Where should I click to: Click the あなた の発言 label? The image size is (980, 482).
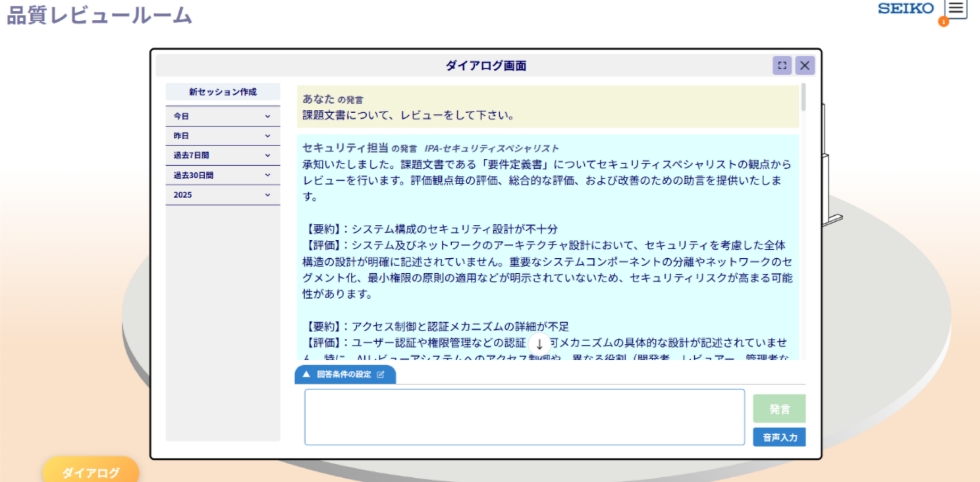(332, 99)
